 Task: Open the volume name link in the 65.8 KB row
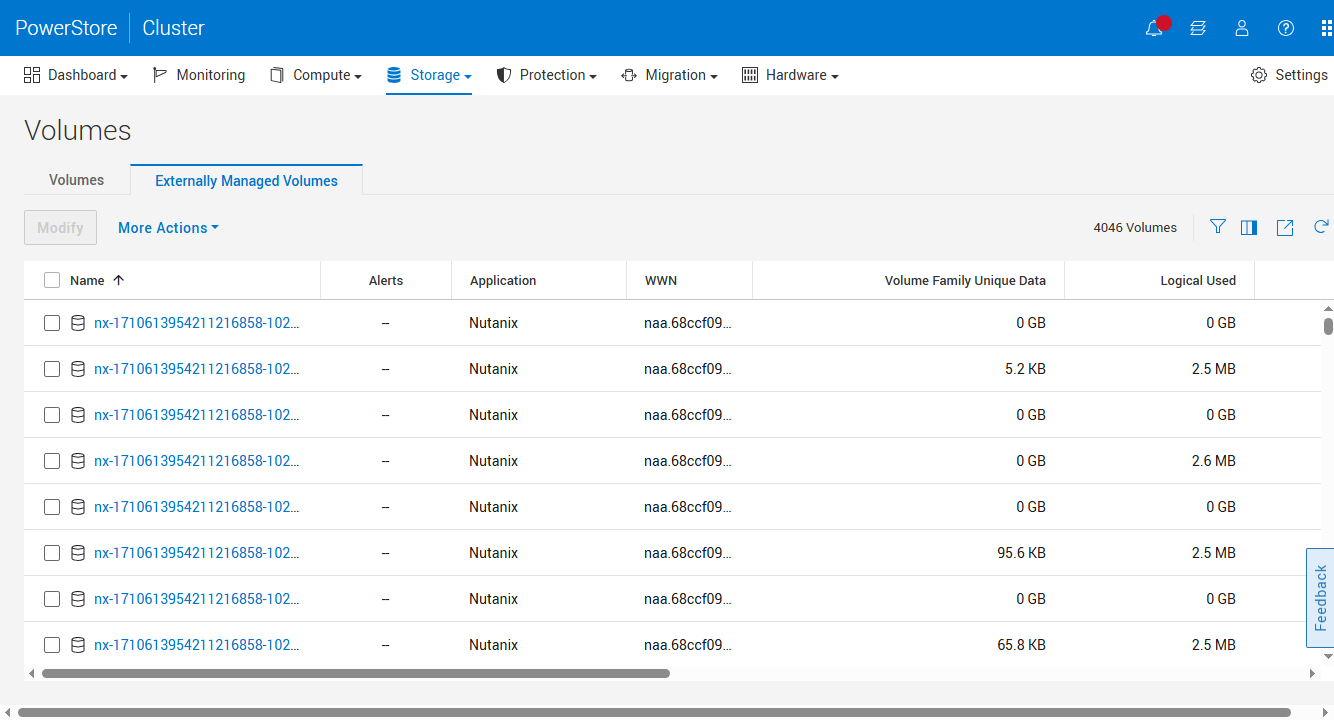[x=197, y=645]
